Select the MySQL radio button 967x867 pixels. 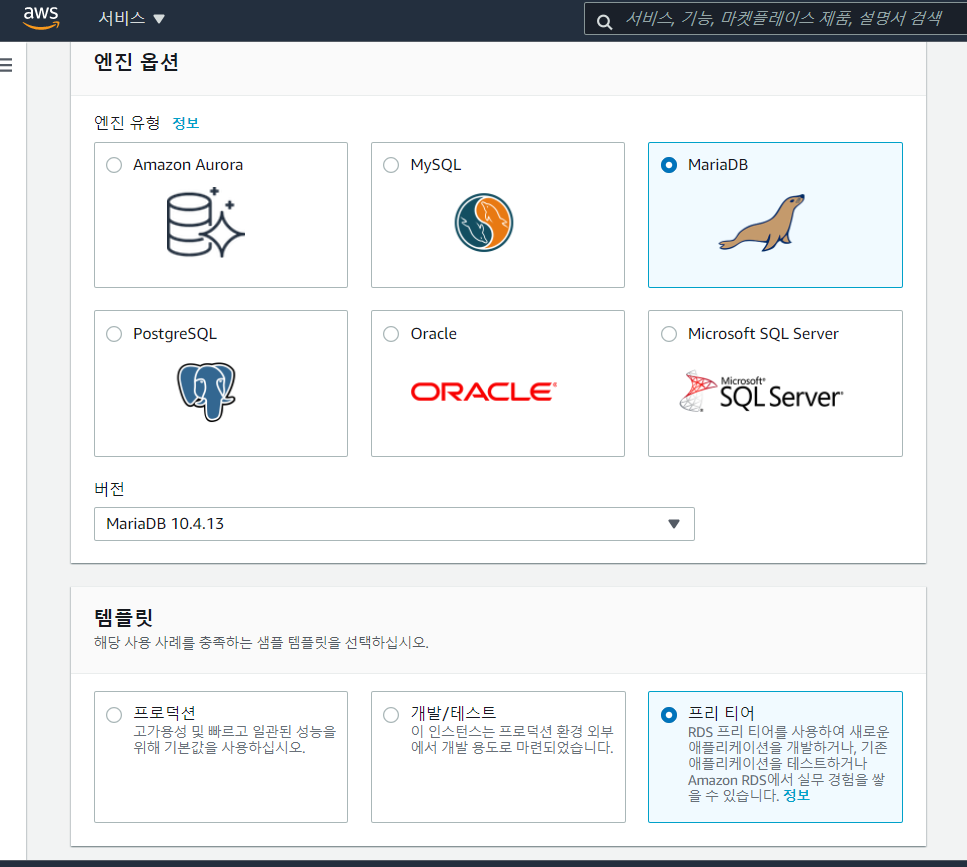point(391,165)
